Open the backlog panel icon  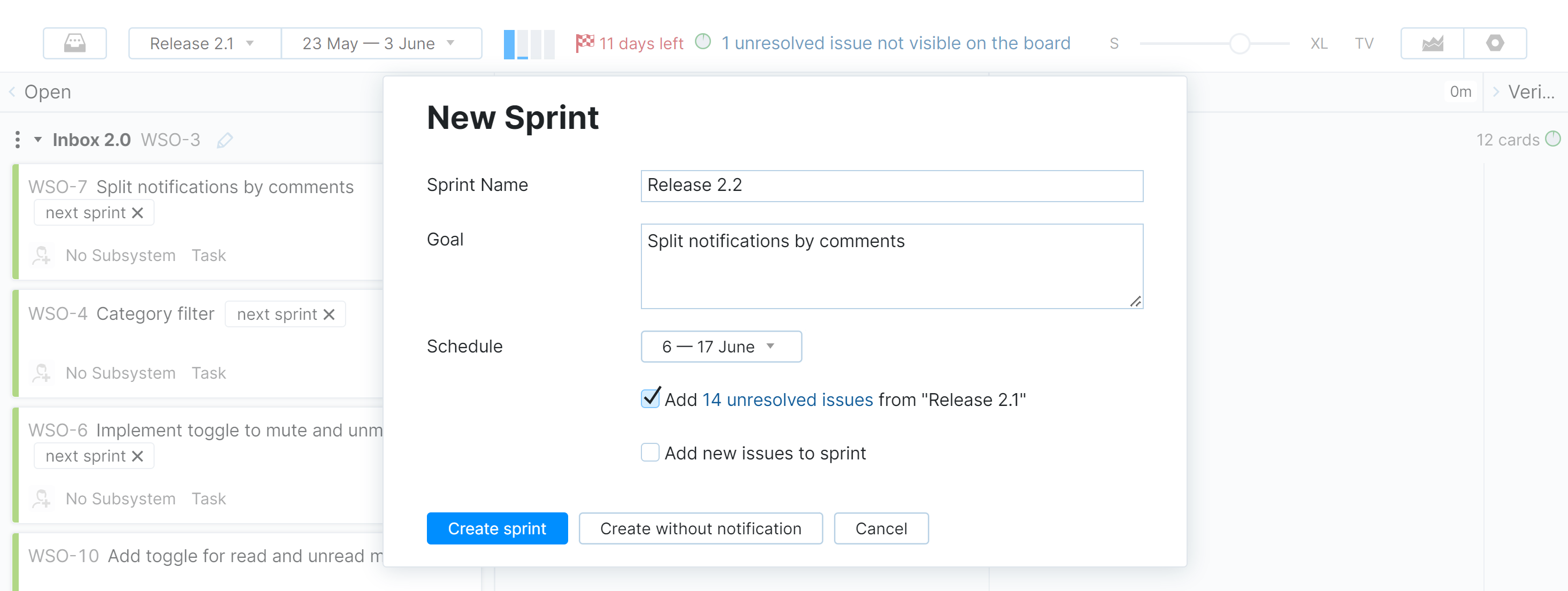(x=74, y=43)
